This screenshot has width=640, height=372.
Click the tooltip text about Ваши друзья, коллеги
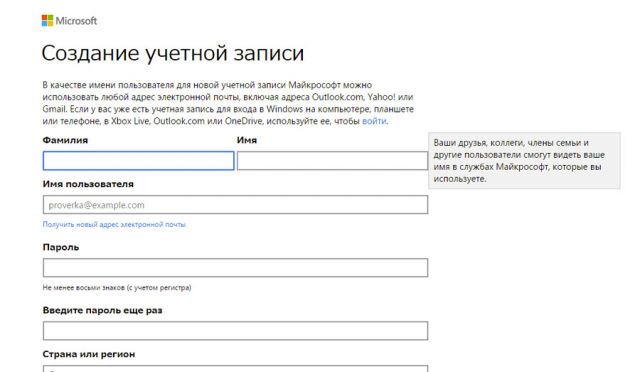point(519,160)
